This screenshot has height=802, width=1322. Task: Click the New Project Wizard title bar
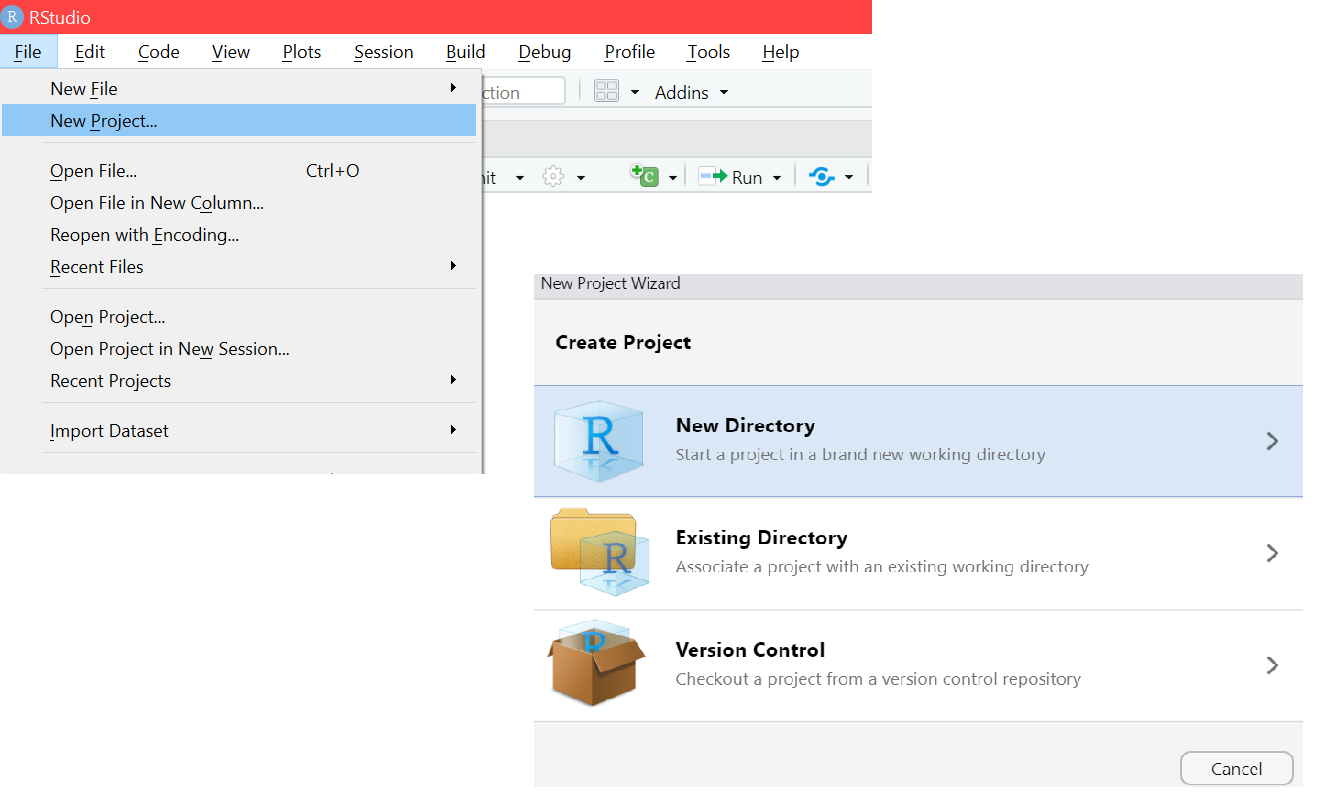918,284
